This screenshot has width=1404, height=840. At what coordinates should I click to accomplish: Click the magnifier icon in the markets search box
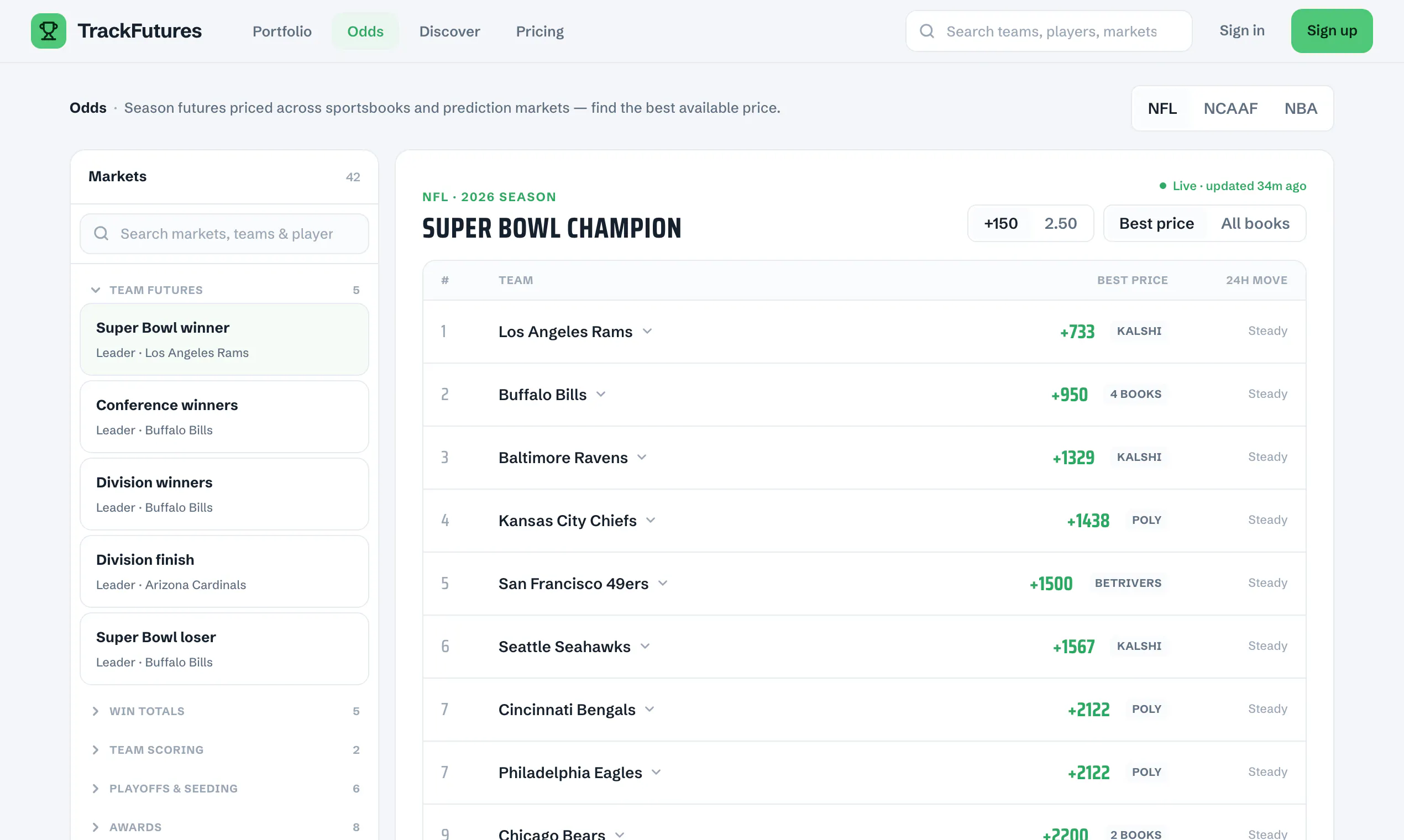tap(101, 234)
